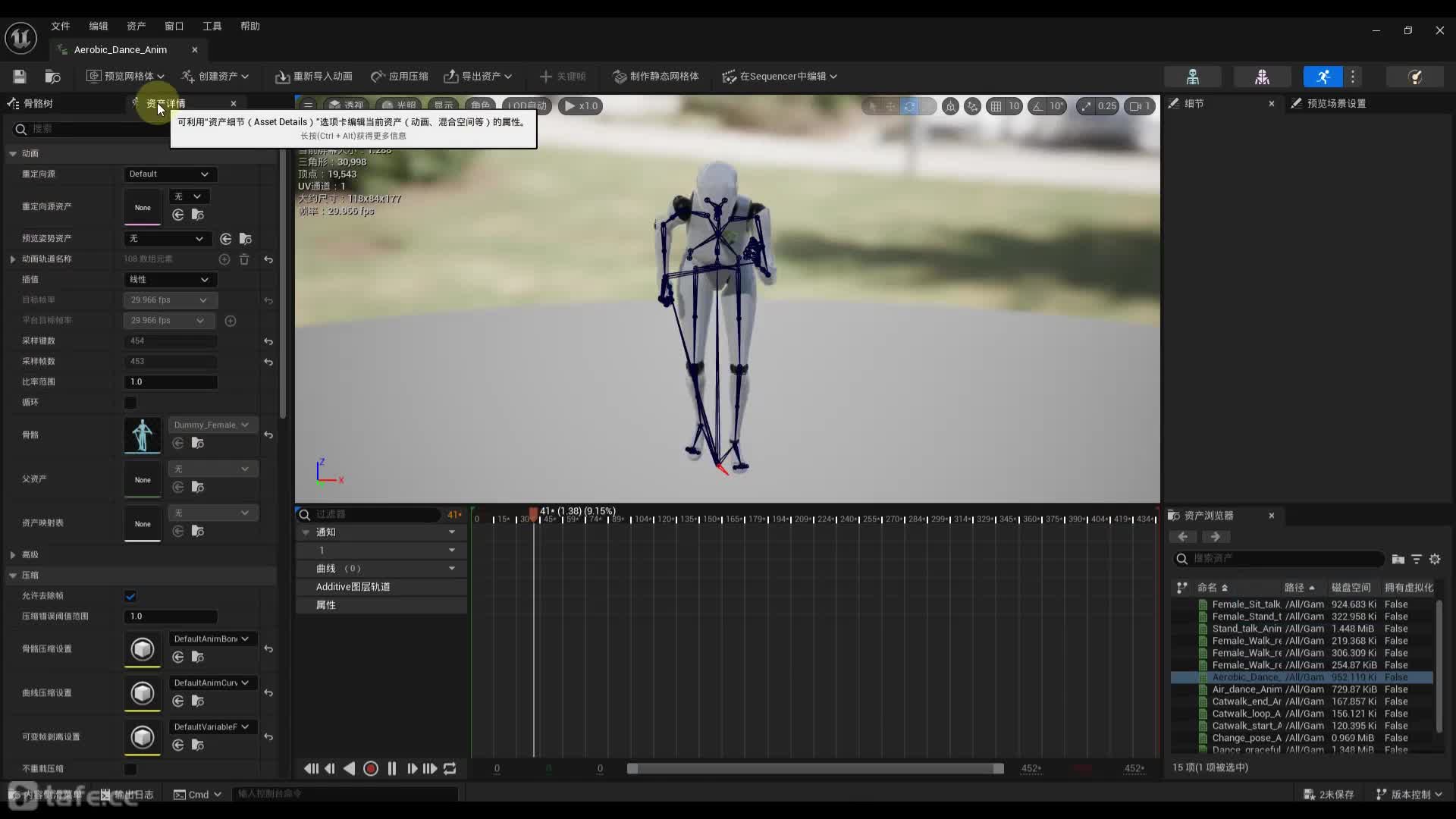The width and height of the screenshot is (1456, 819).
Task: Click the red record button
Action: click(371, 768)
